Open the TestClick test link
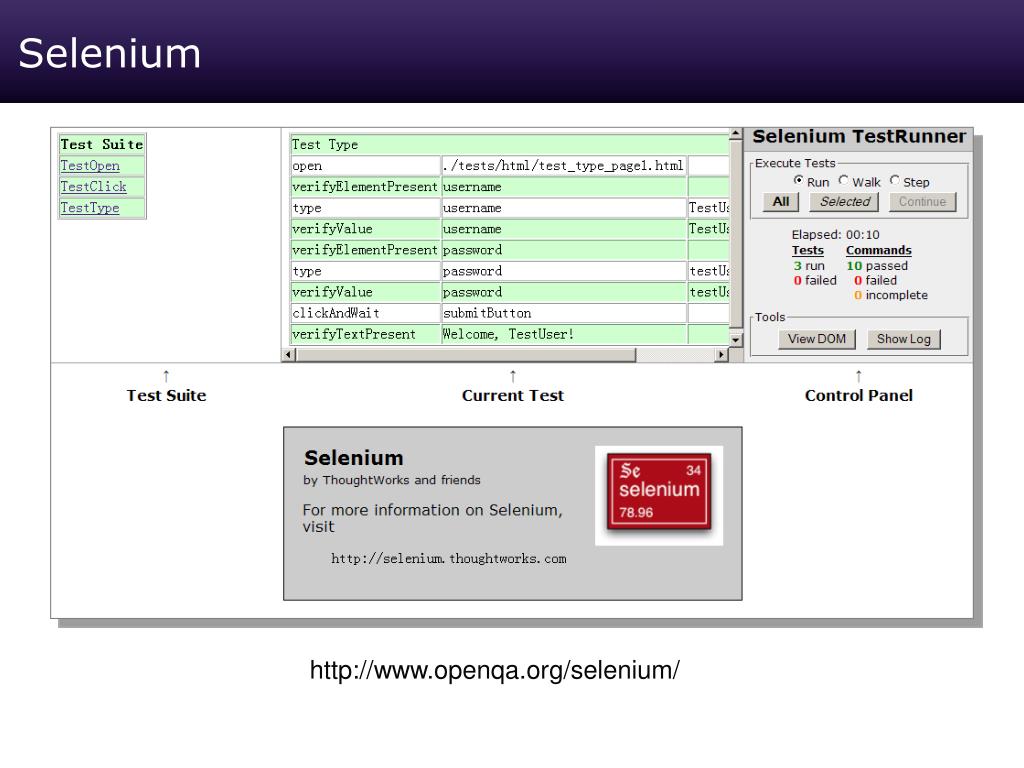 [x=93, y=187]
